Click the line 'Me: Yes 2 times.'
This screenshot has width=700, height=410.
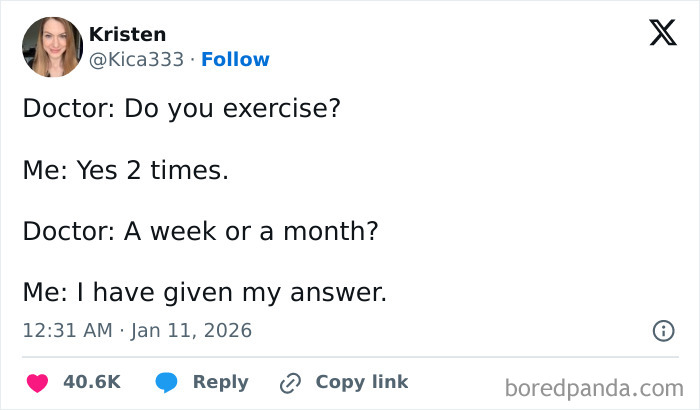126,170
